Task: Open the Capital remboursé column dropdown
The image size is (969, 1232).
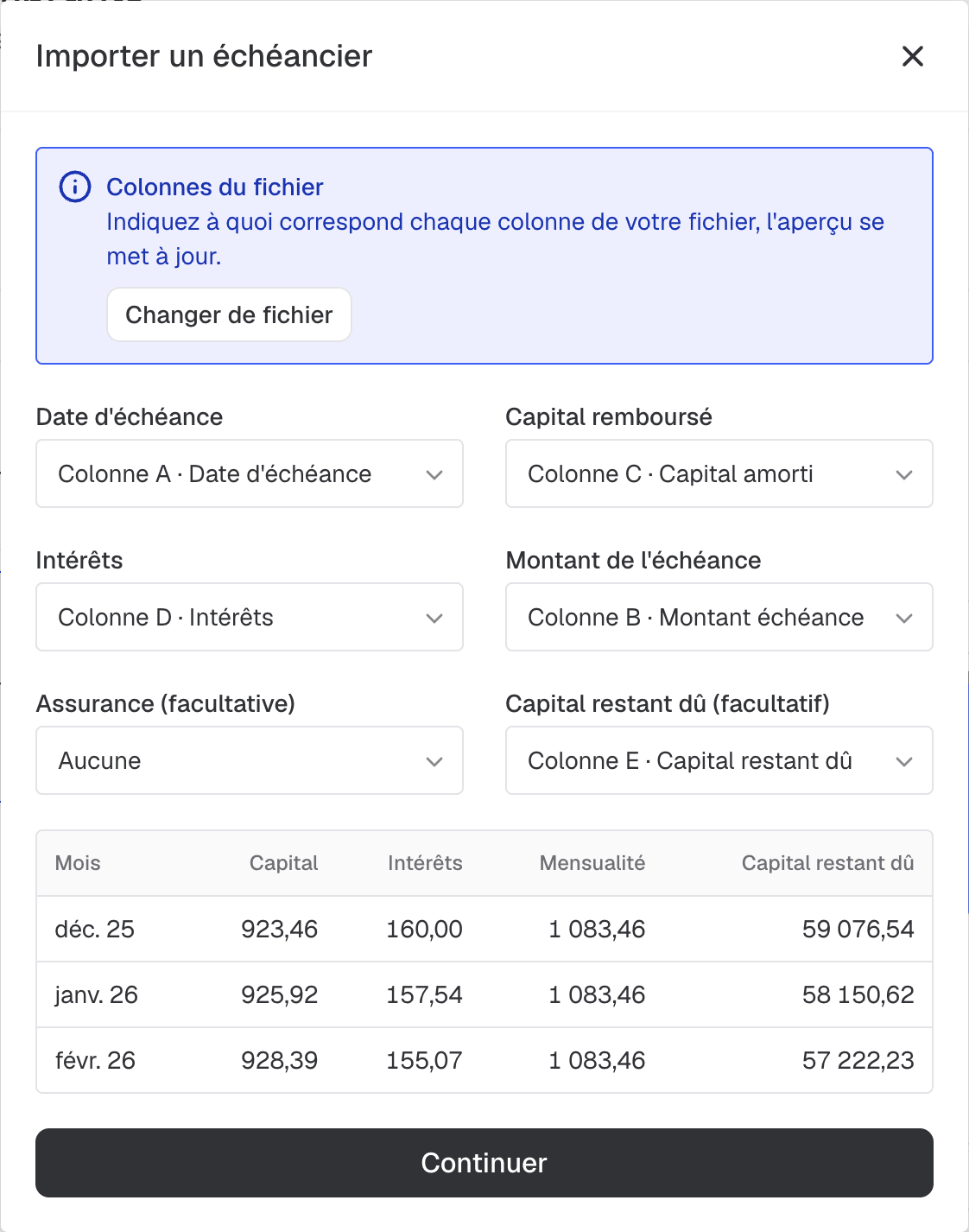Action: pos(719,473)
